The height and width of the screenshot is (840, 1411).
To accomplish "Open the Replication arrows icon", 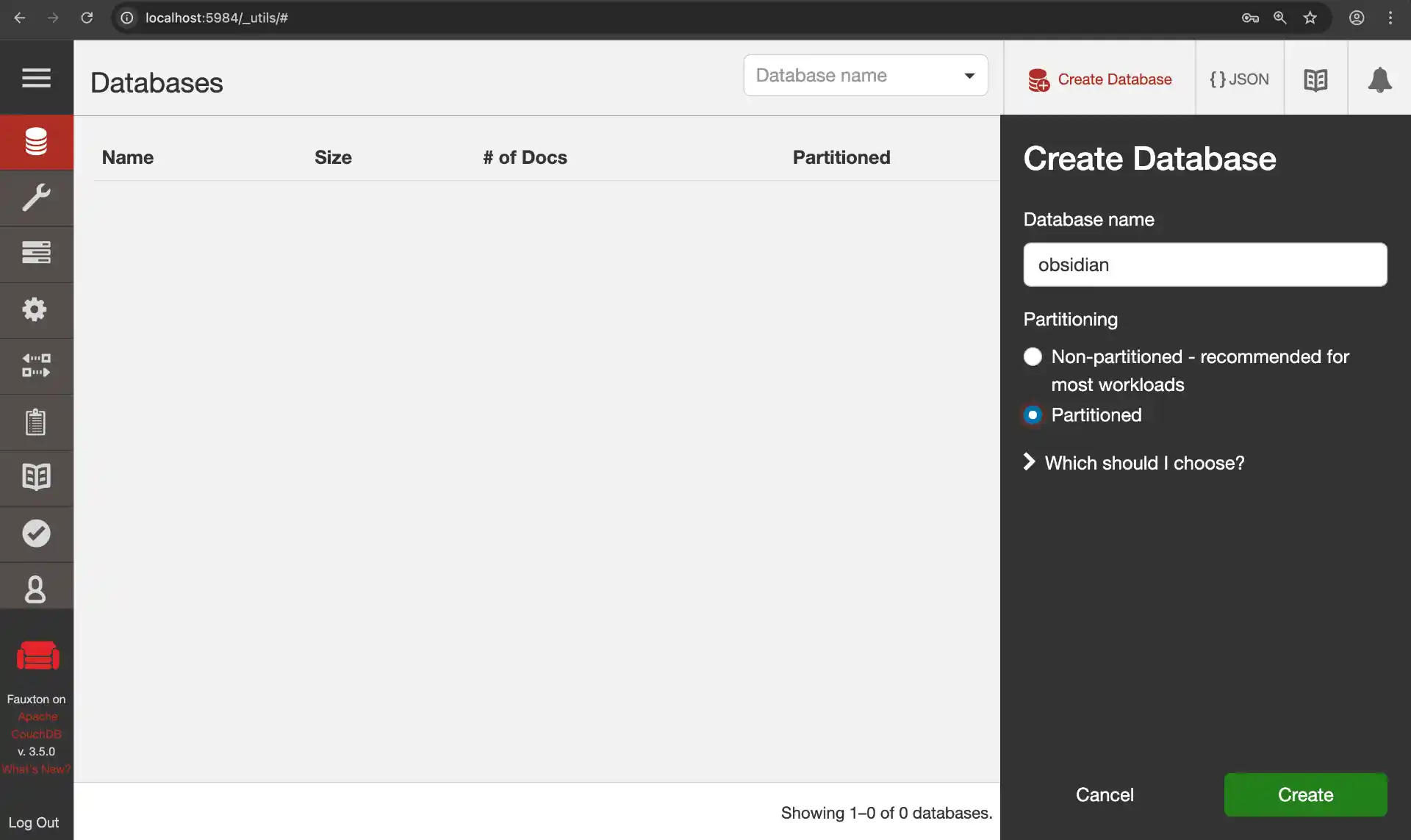I will tap(36, 365).
